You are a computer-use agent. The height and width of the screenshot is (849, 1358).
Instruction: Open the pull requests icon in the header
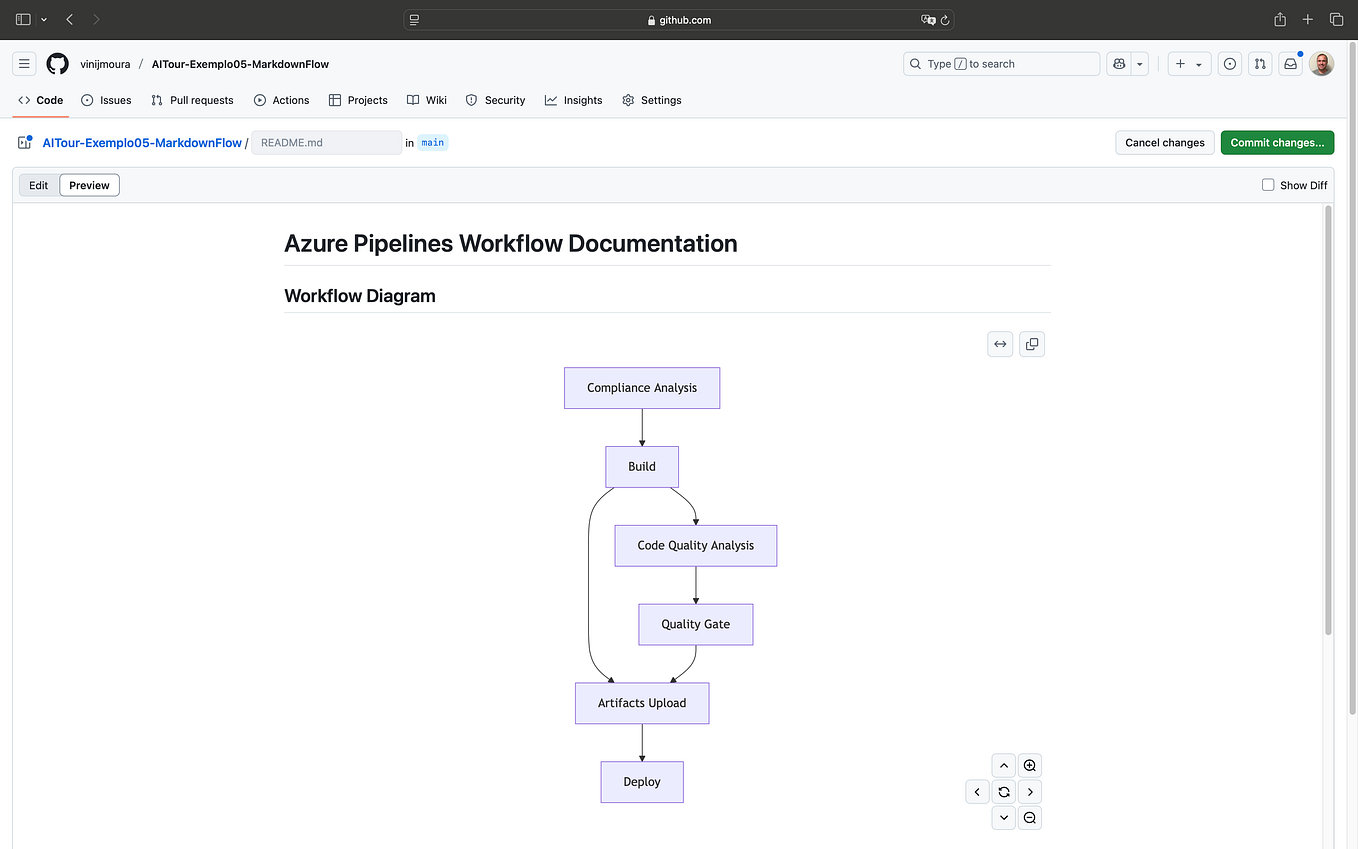point(1260,63)
